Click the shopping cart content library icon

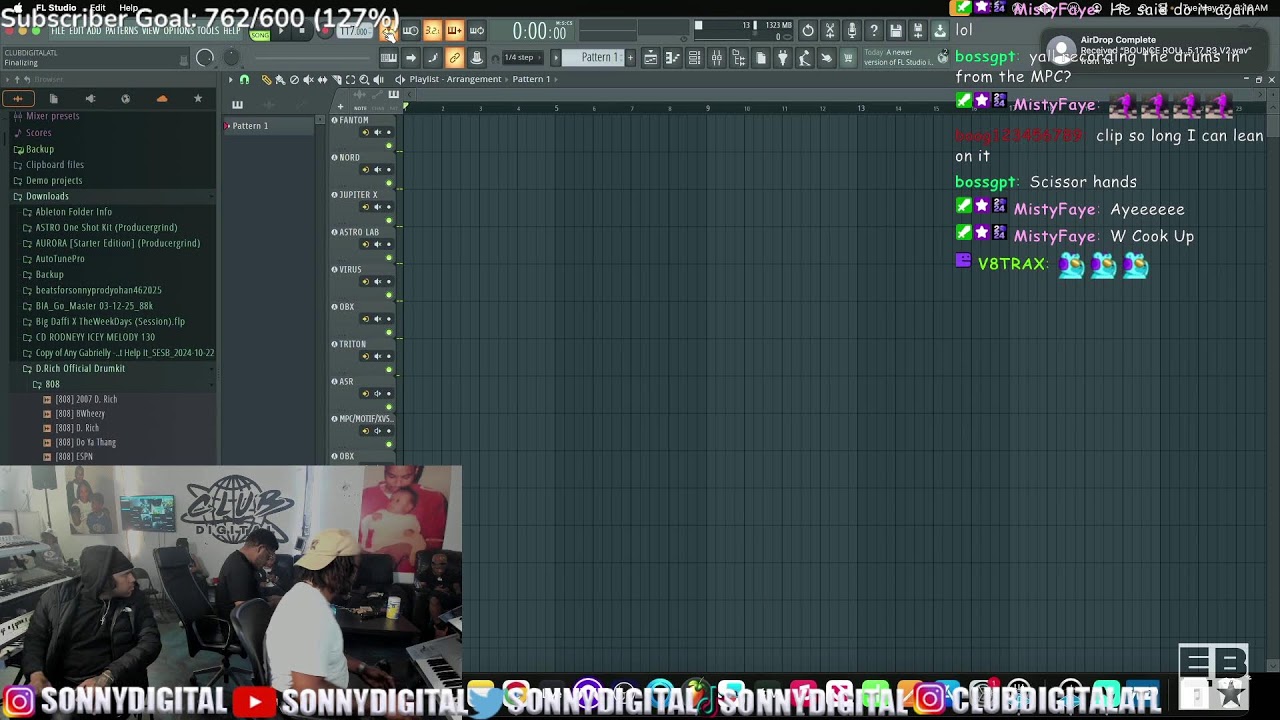coord(848,58)
